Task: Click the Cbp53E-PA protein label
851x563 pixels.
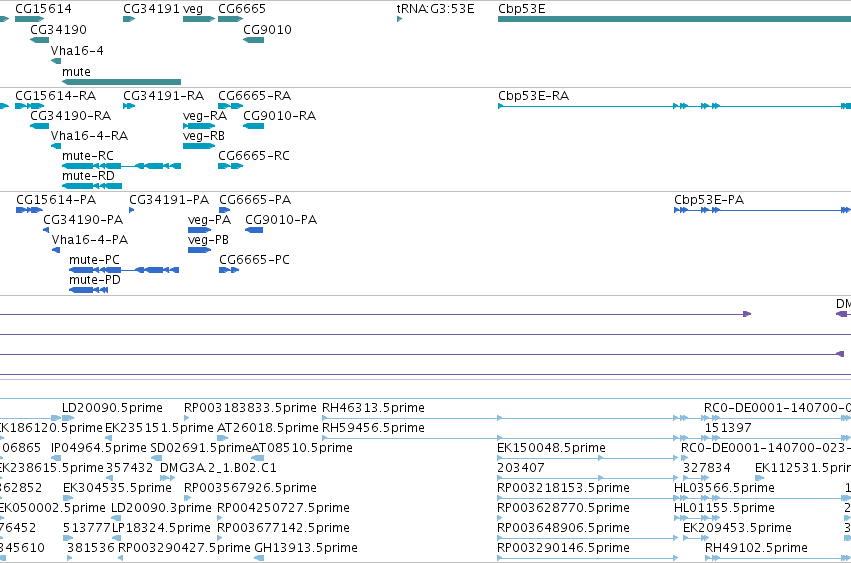Action: click(709, 200)
